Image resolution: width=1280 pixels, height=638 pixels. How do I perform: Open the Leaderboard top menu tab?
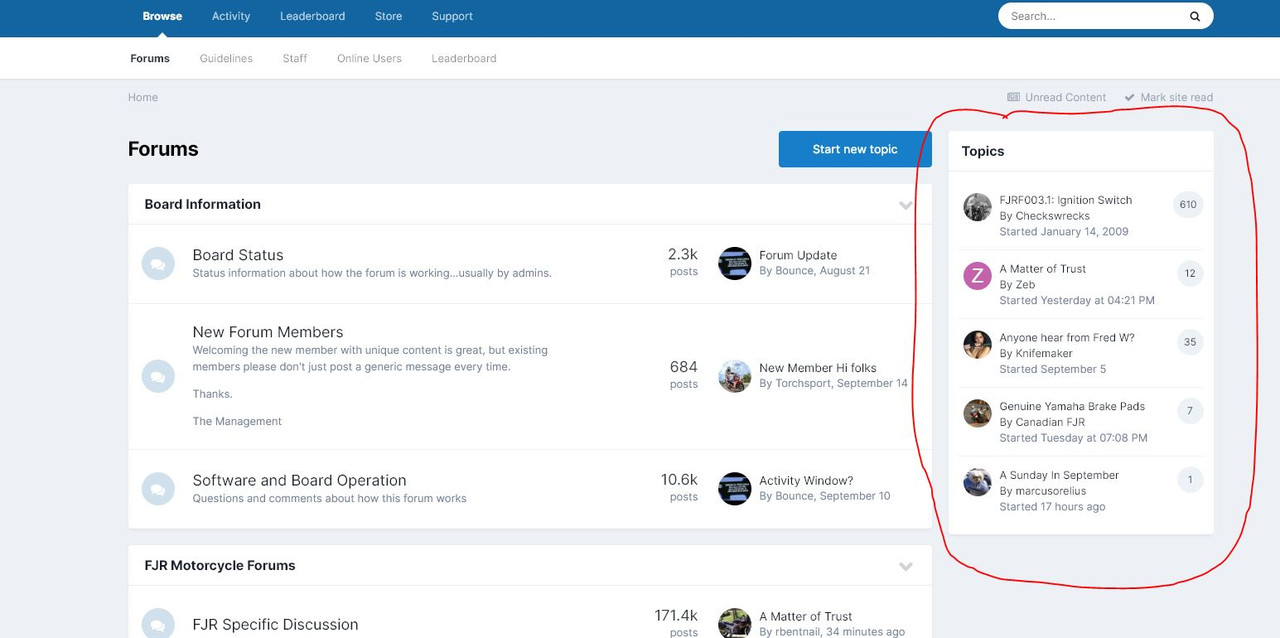312,16
